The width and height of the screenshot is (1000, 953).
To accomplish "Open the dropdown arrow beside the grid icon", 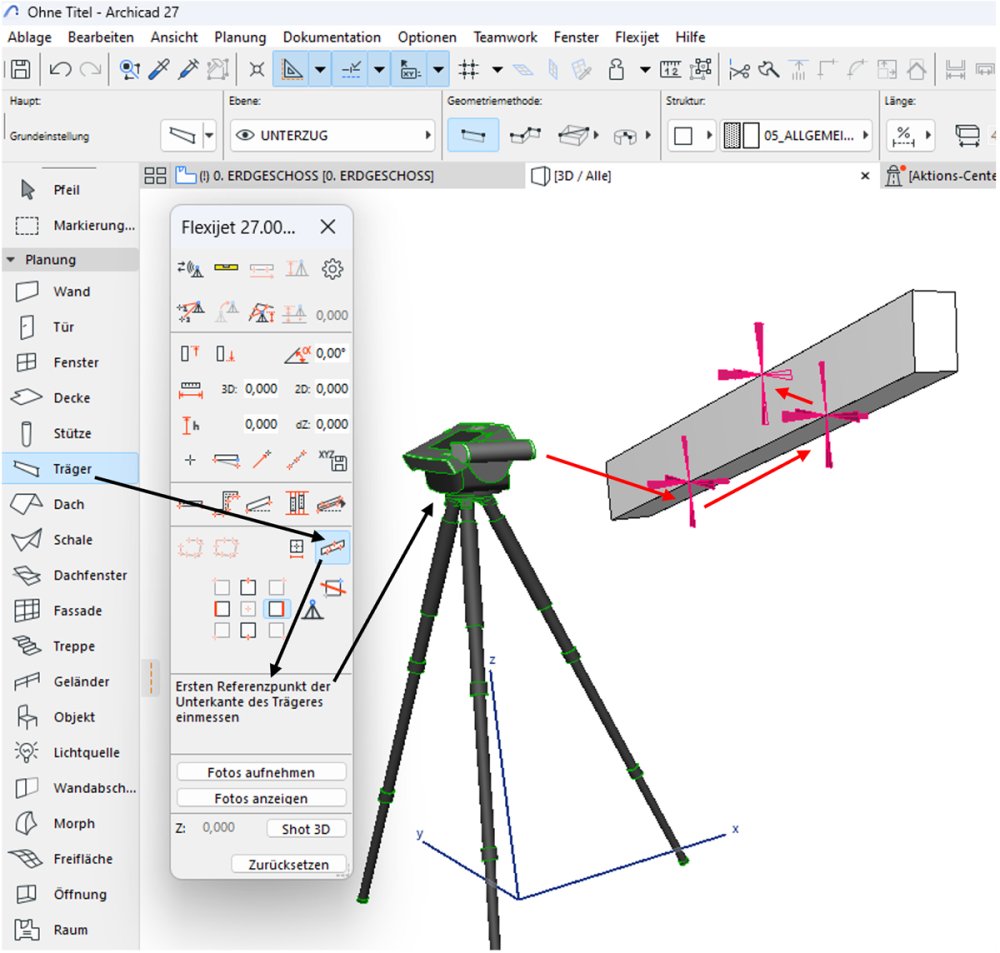I will point(497,69).
